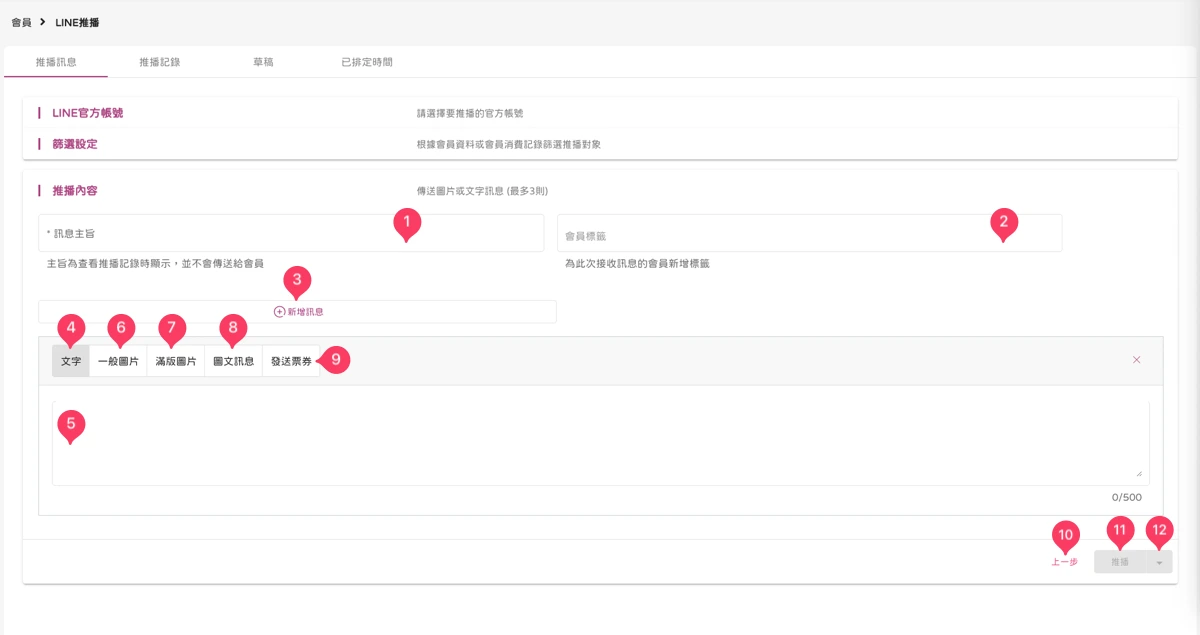Open the 已排定時間 tab
Viewport: 1200px width, 635px height.
pyautogui.click(x=367, y=62)
